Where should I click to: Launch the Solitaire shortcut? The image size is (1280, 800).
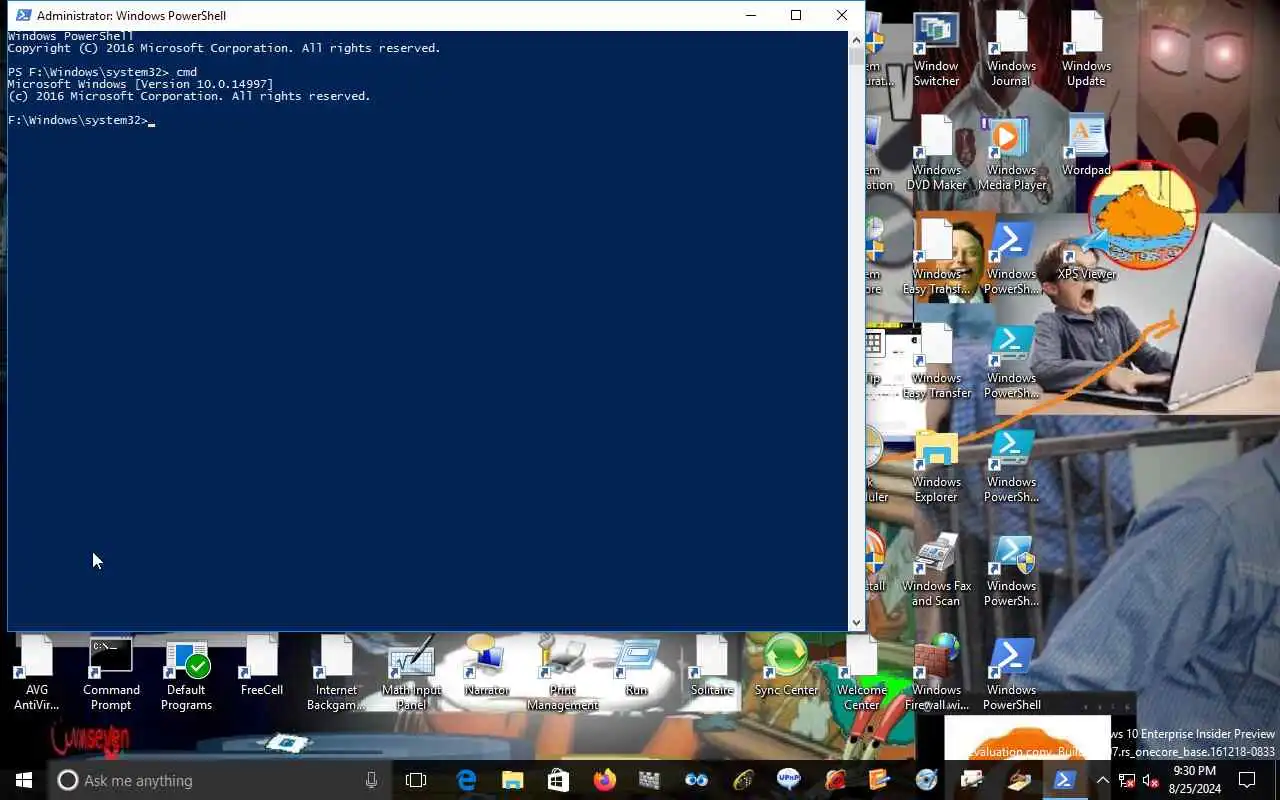click(x=711, y=666)
